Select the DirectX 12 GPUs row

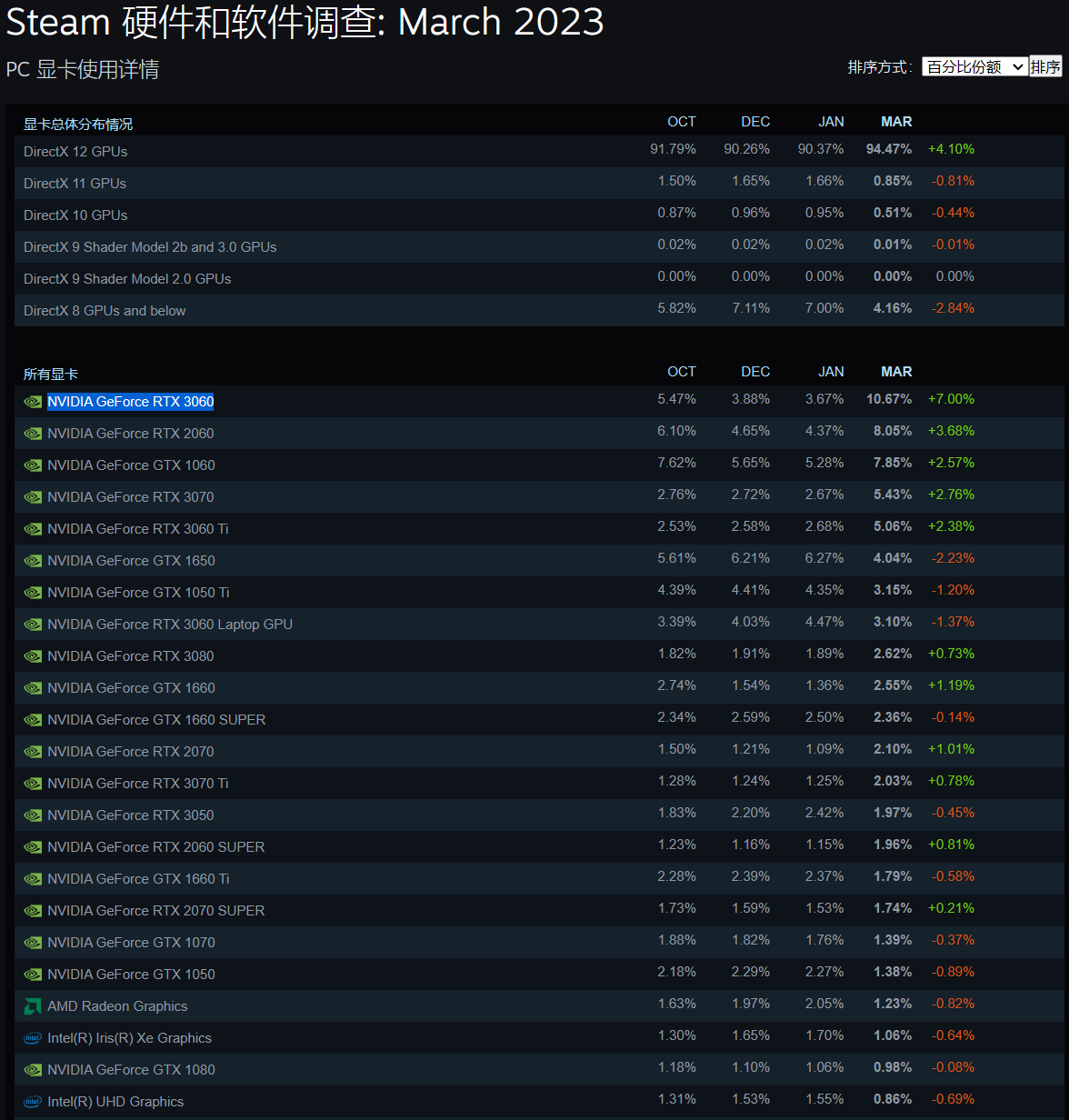point(75,152)
